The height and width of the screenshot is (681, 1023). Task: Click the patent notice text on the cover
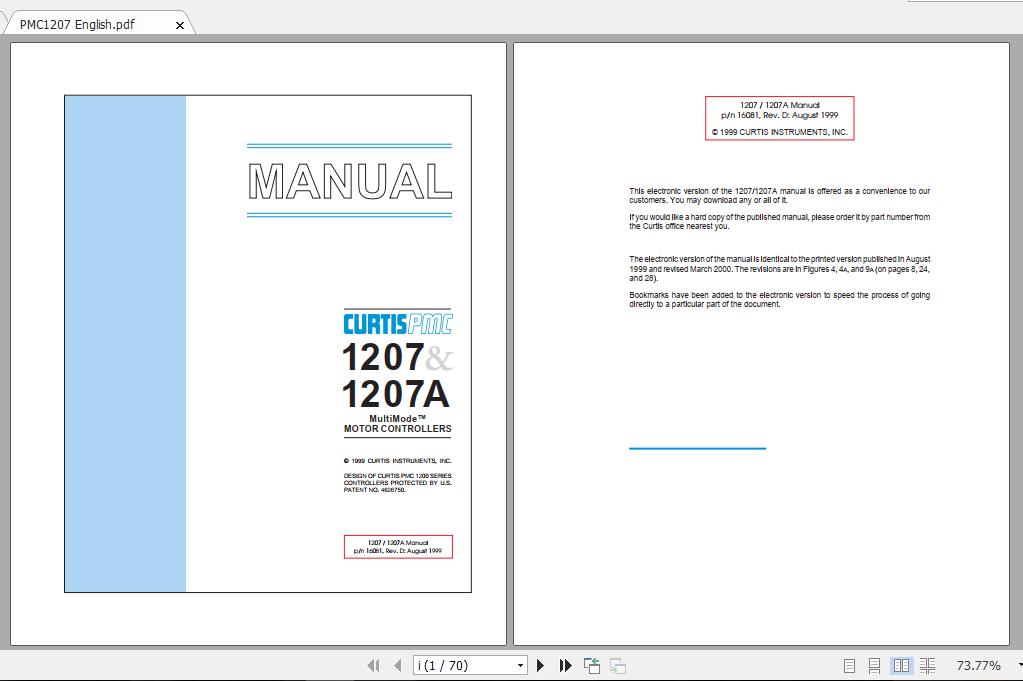[x=397, y=483]
